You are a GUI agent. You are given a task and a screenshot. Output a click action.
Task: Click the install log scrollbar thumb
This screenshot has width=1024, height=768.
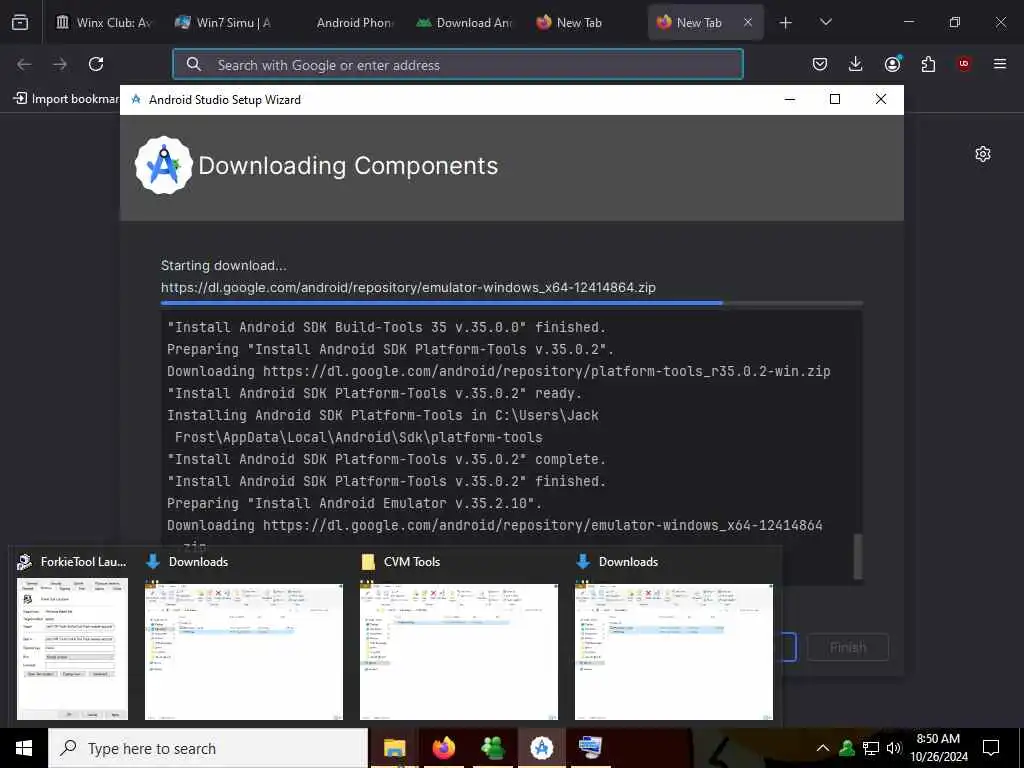pyautogui.click(x=858, y=555)
